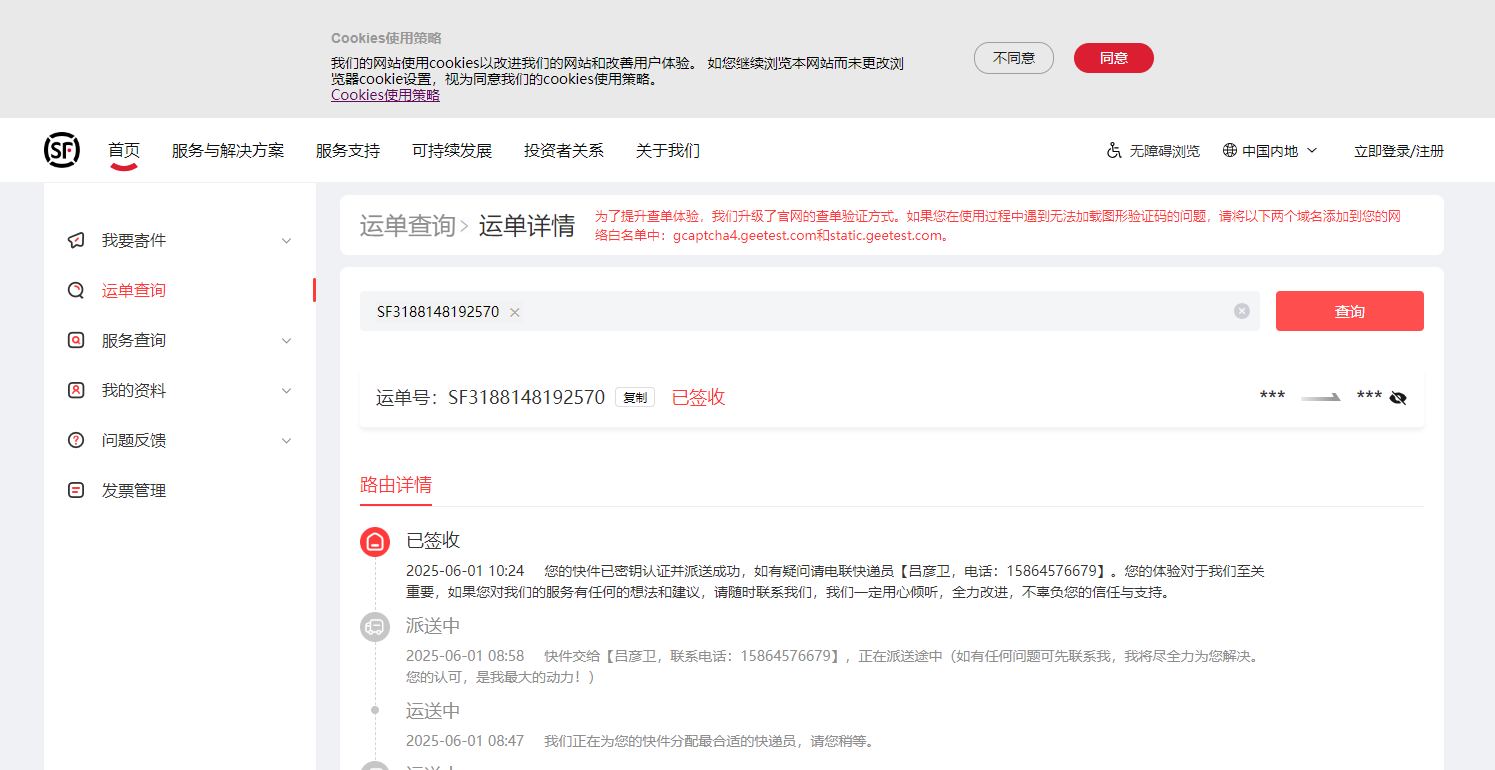Click the 我要寄件 paper plane icon
The height and width of the screenshot is (770, 1495).
[76, 241]
